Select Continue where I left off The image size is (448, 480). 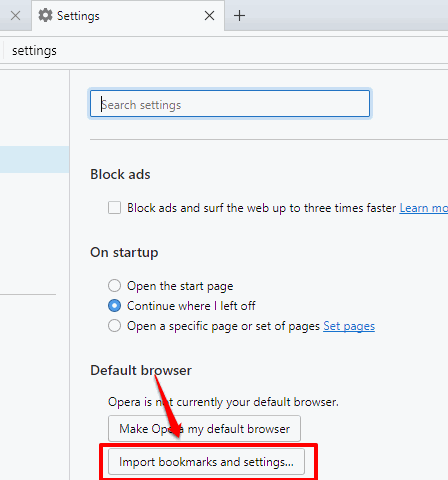pyautogui.click(x=114, y=306)
